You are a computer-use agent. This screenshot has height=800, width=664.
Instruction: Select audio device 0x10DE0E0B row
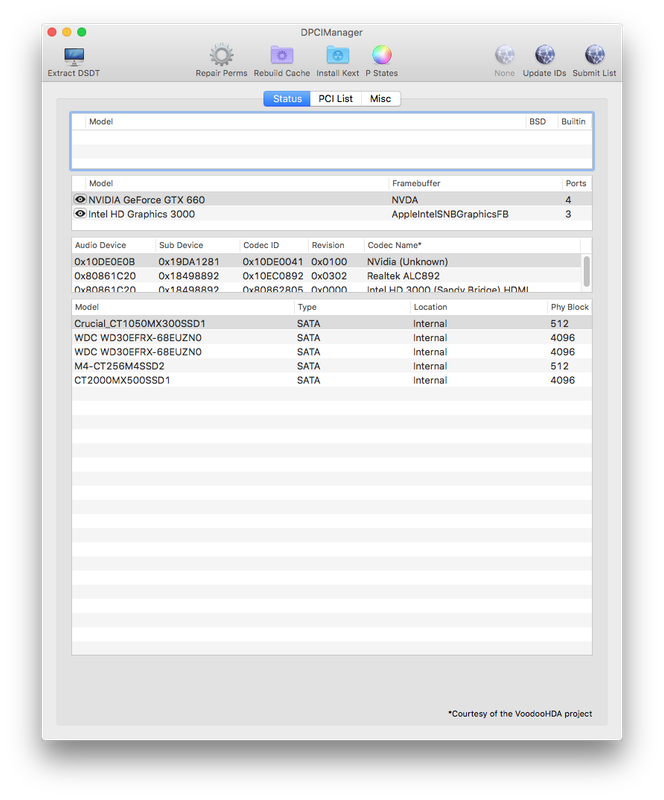point(327,261)
